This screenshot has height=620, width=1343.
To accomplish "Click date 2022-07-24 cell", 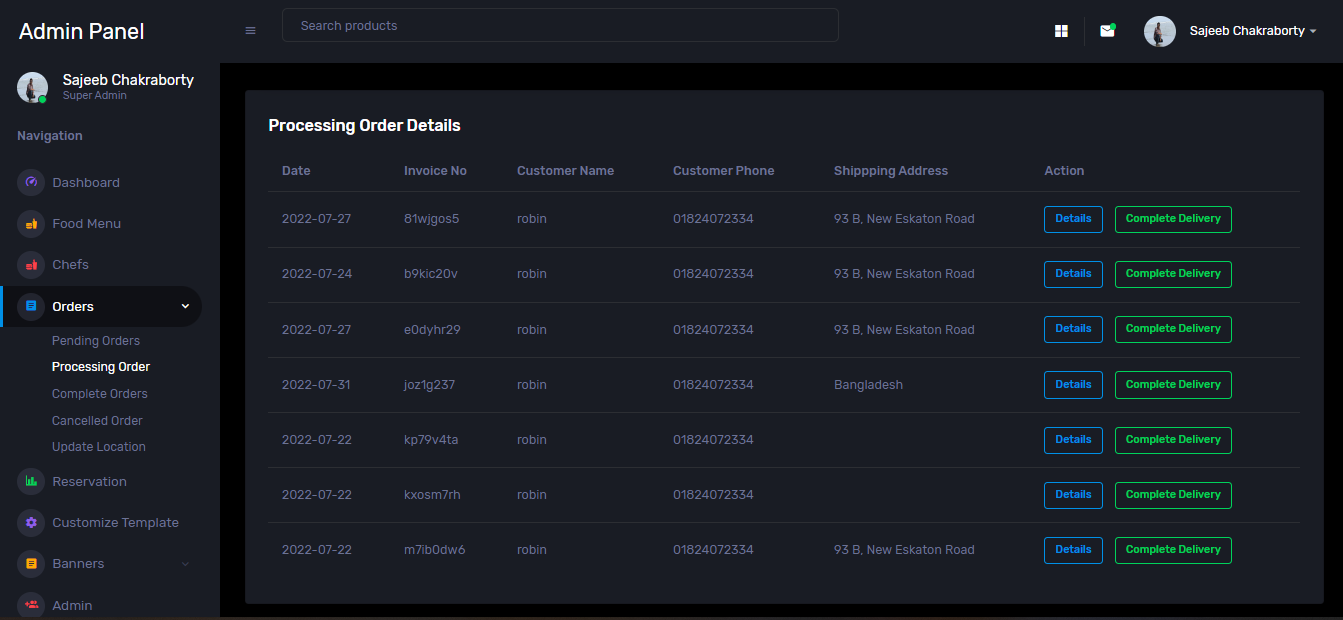I will point(317,274).
